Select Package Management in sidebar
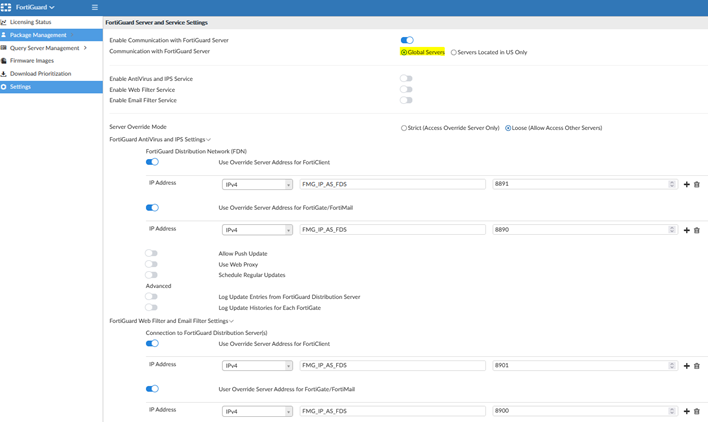708x422 pixels. coord(51,35)
